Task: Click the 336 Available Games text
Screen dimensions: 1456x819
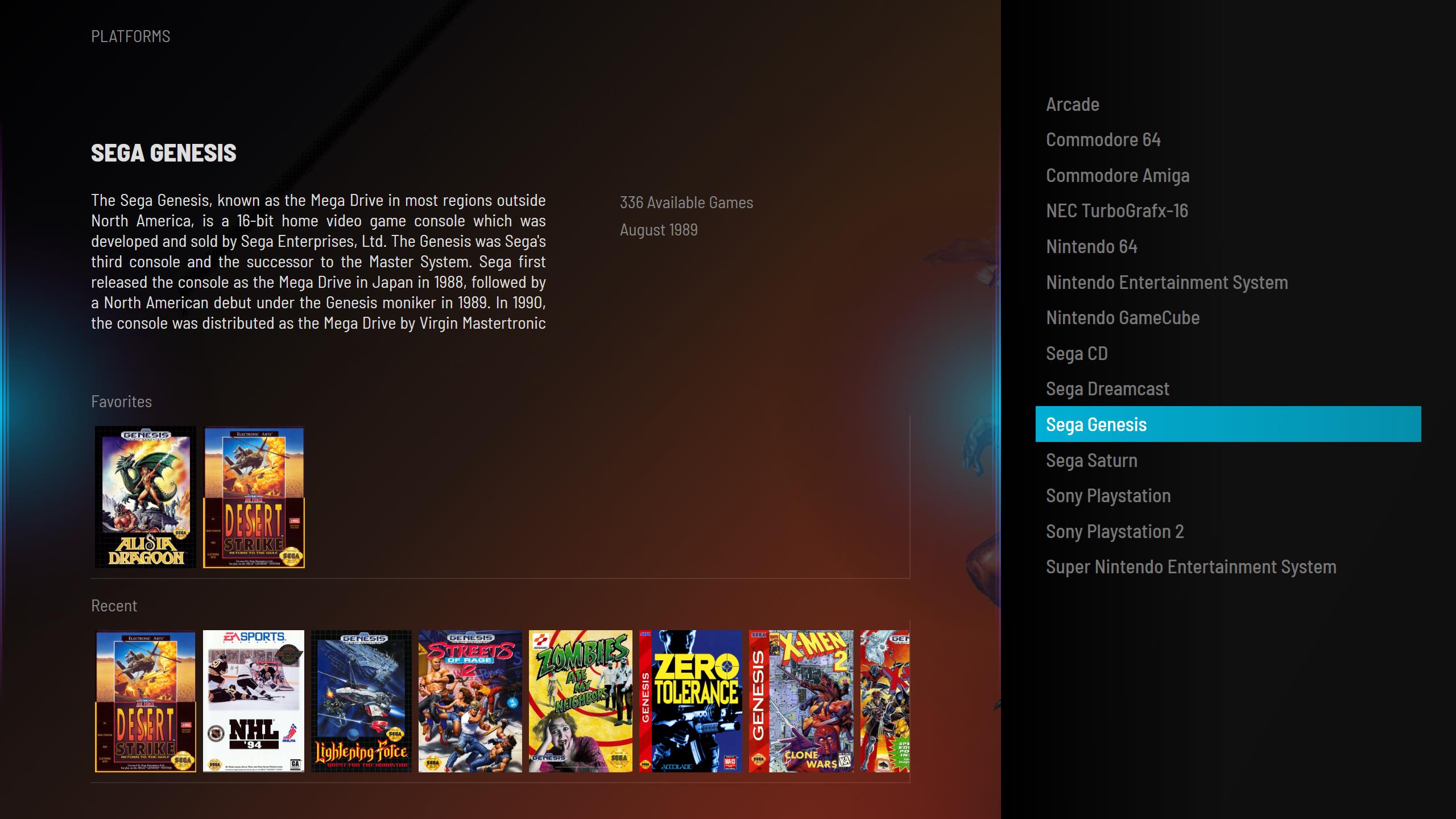Action: (686, 202)
